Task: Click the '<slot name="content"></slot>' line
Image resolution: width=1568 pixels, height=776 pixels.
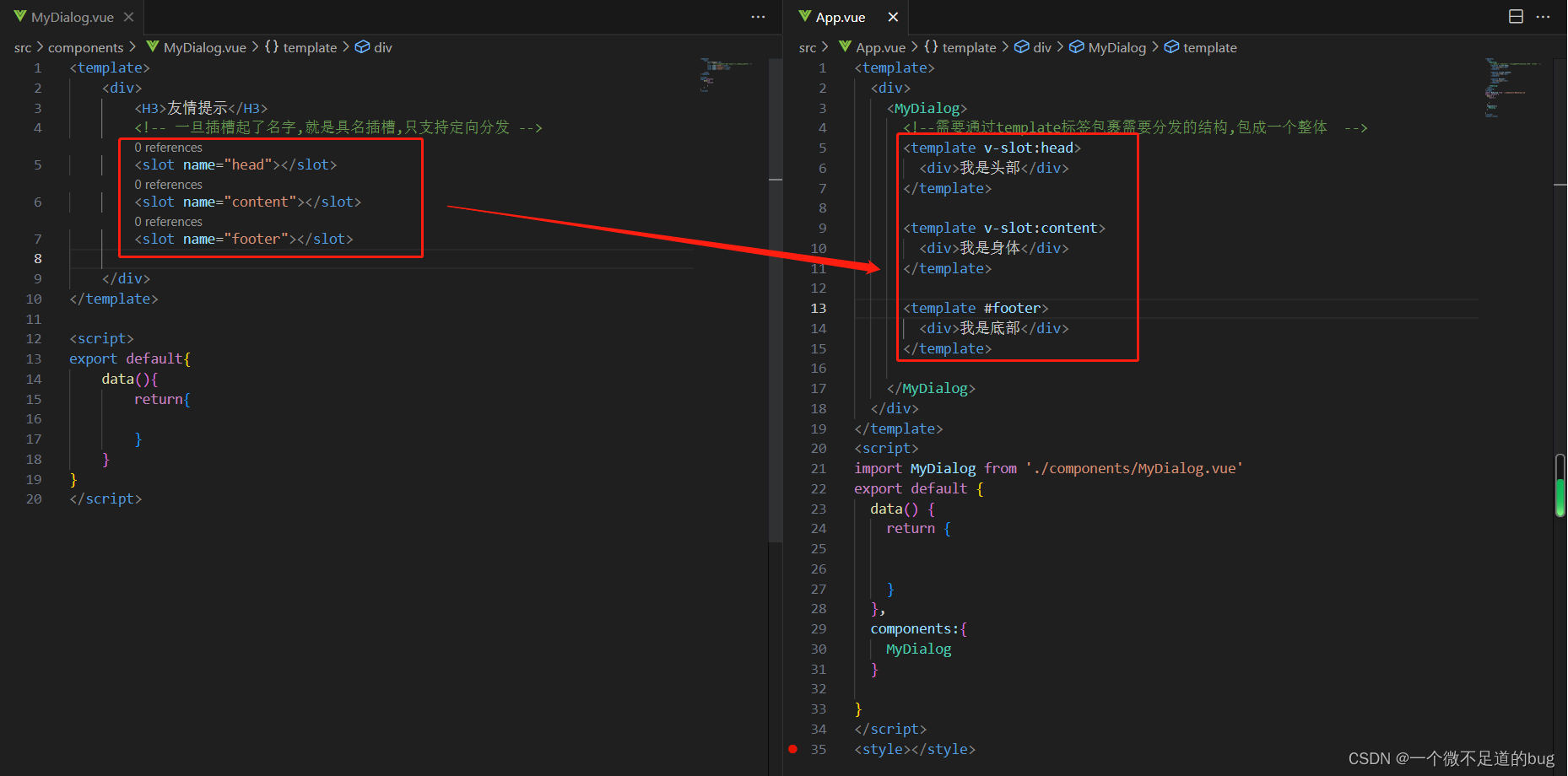Action: tap(248, 202)
